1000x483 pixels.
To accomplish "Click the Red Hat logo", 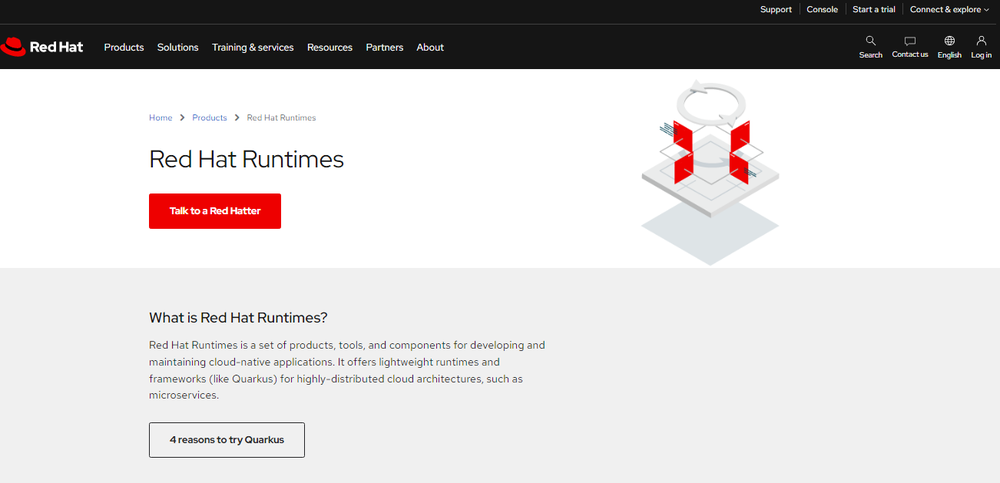I will tap(41, 47).
